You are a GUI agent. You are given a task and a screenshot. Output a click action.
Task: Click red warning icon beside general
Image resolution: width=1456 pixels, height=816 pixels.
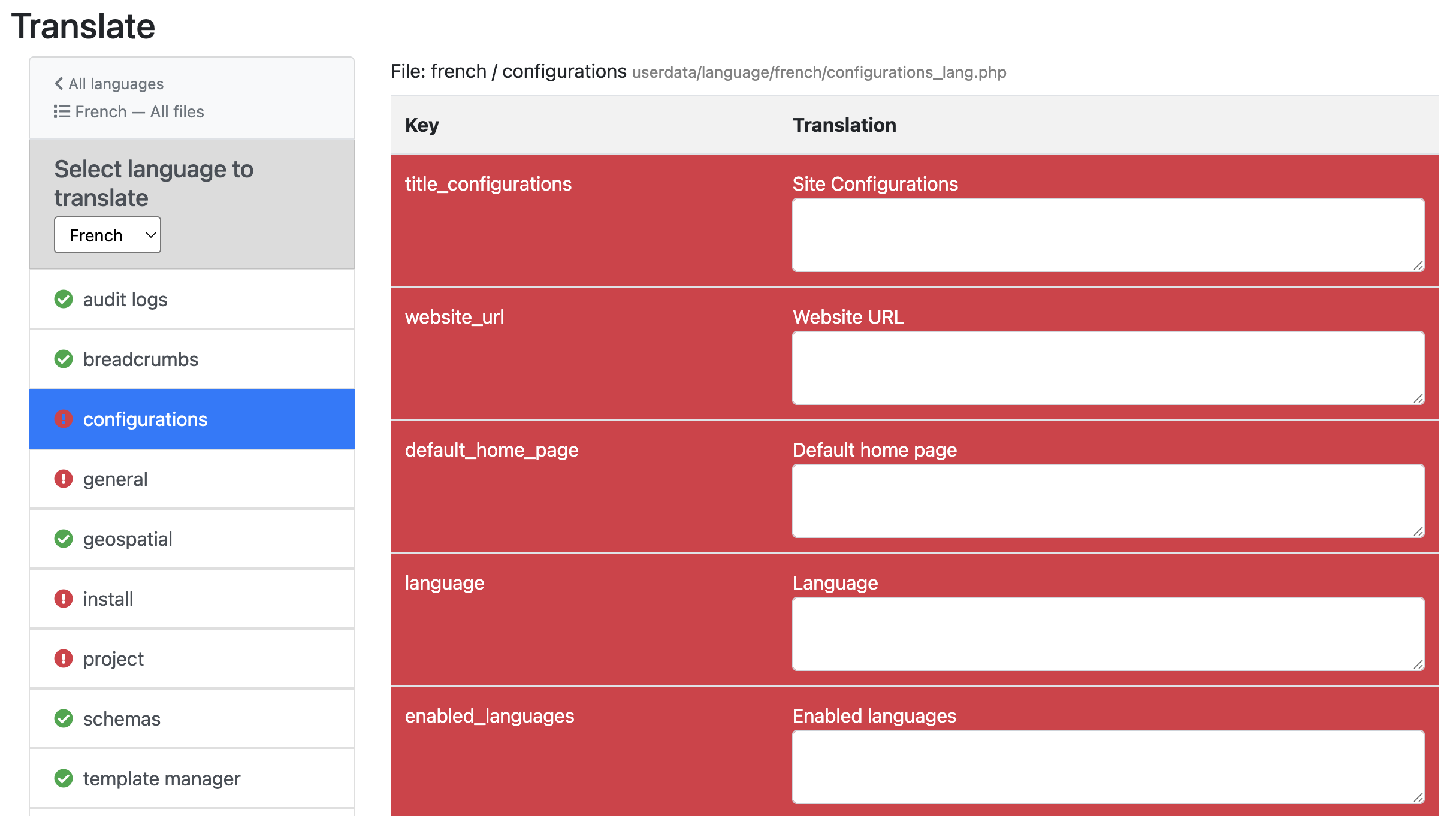(x=64, y=479)
